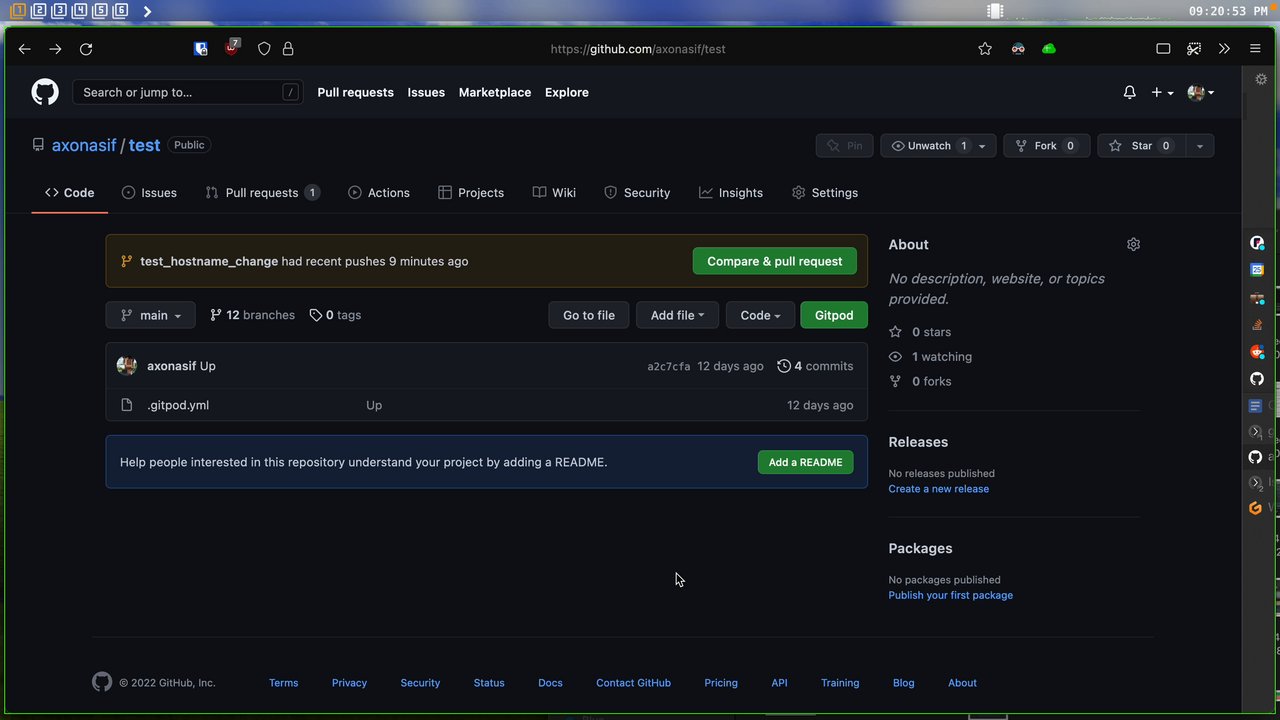This screenshot has width=1280, height=720.
Task: Open the Pull requests repository tab
Action: (x=262, y=193)
